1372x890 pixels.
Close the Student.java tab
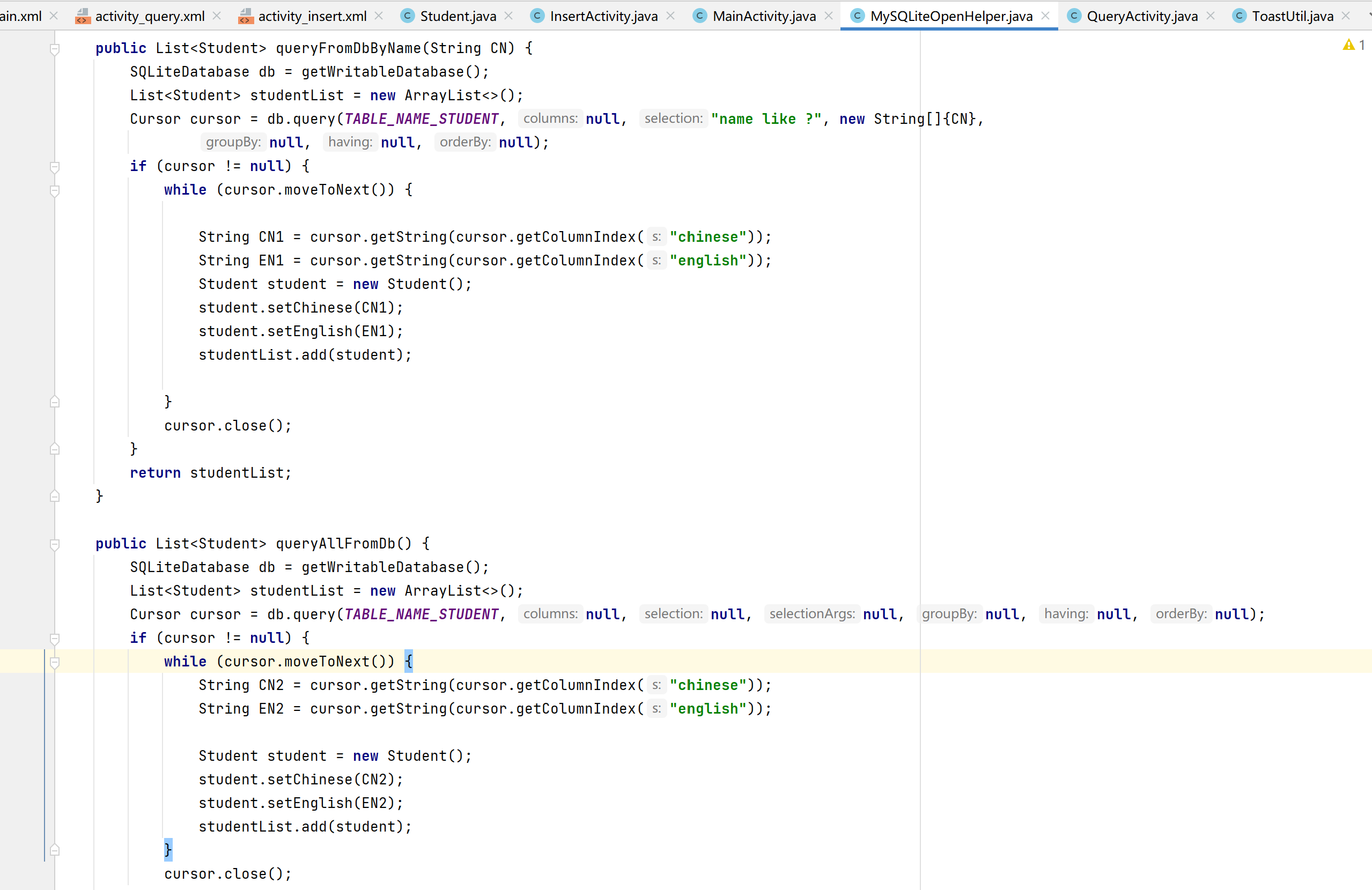tap(508, 16)
